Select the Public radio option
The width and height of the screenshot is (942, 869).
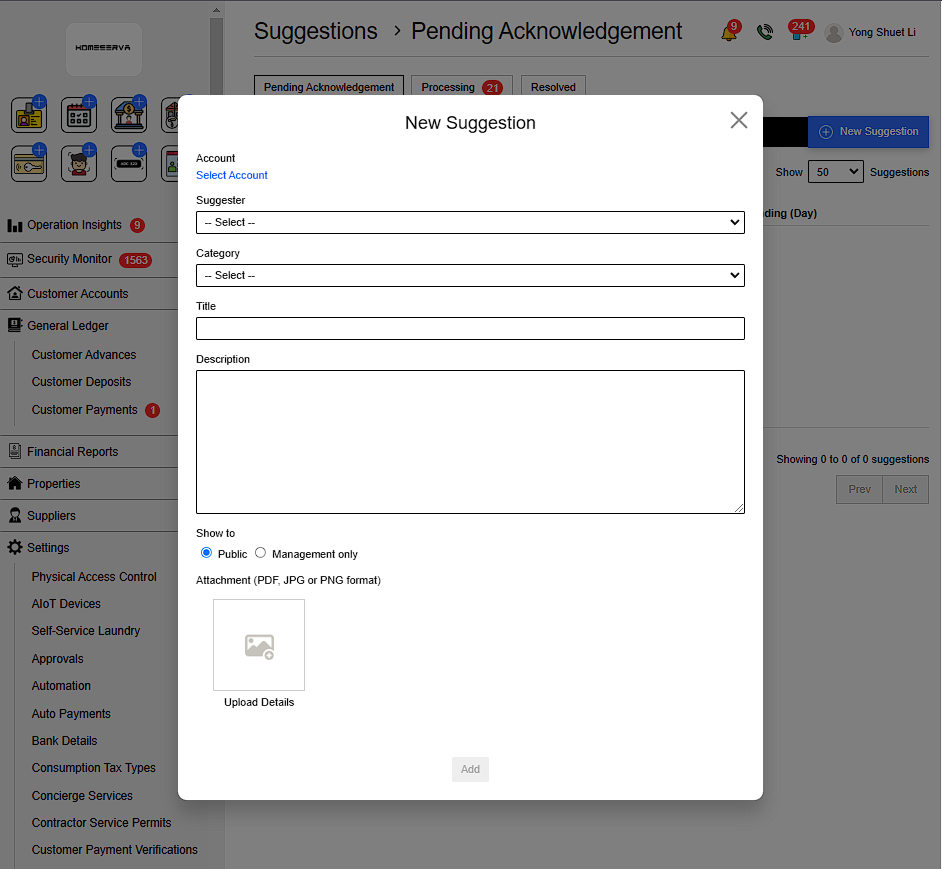tap(207, 553)
